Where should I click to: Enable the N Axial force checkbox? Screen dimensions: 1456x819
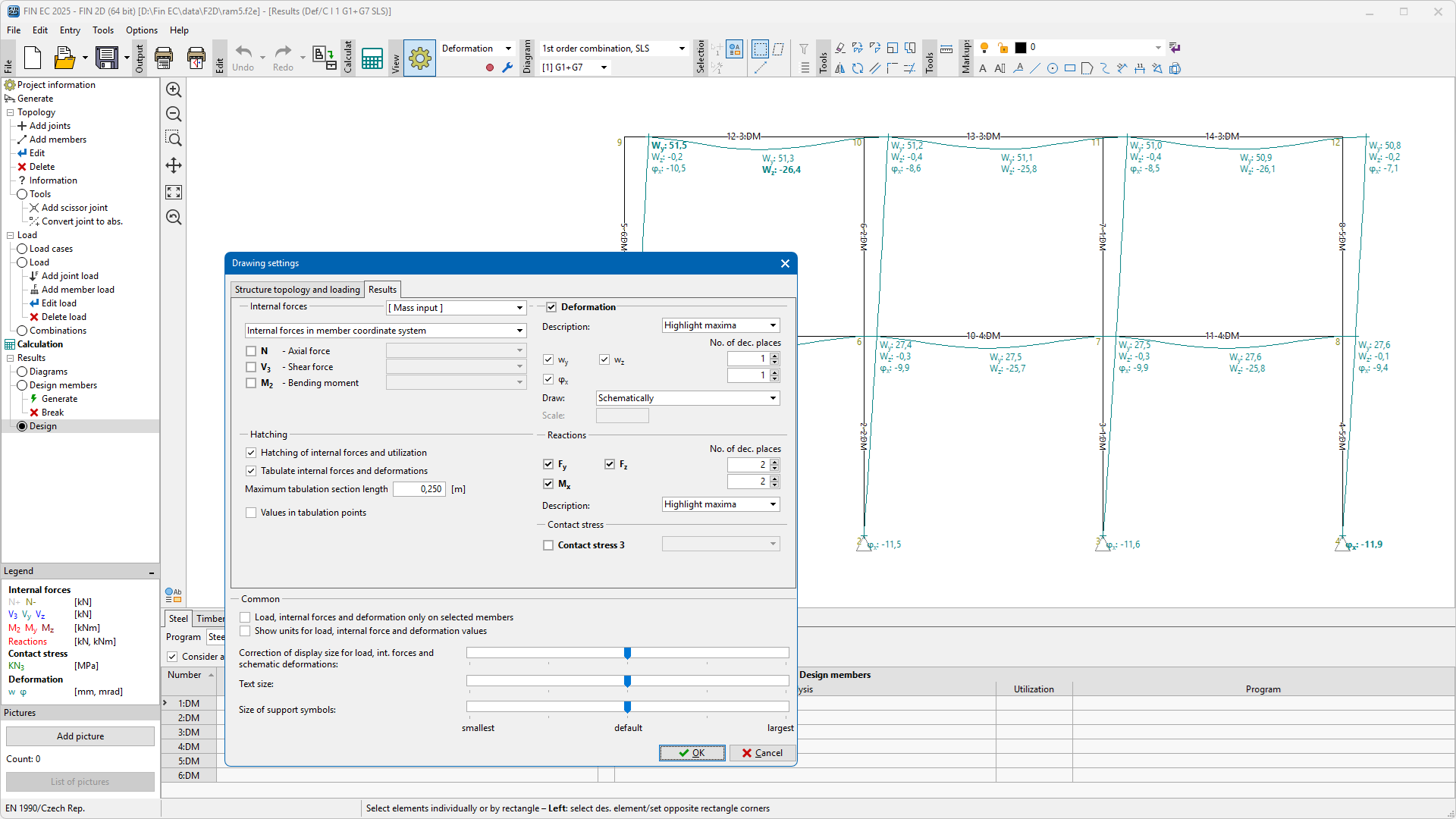(251, 351)
